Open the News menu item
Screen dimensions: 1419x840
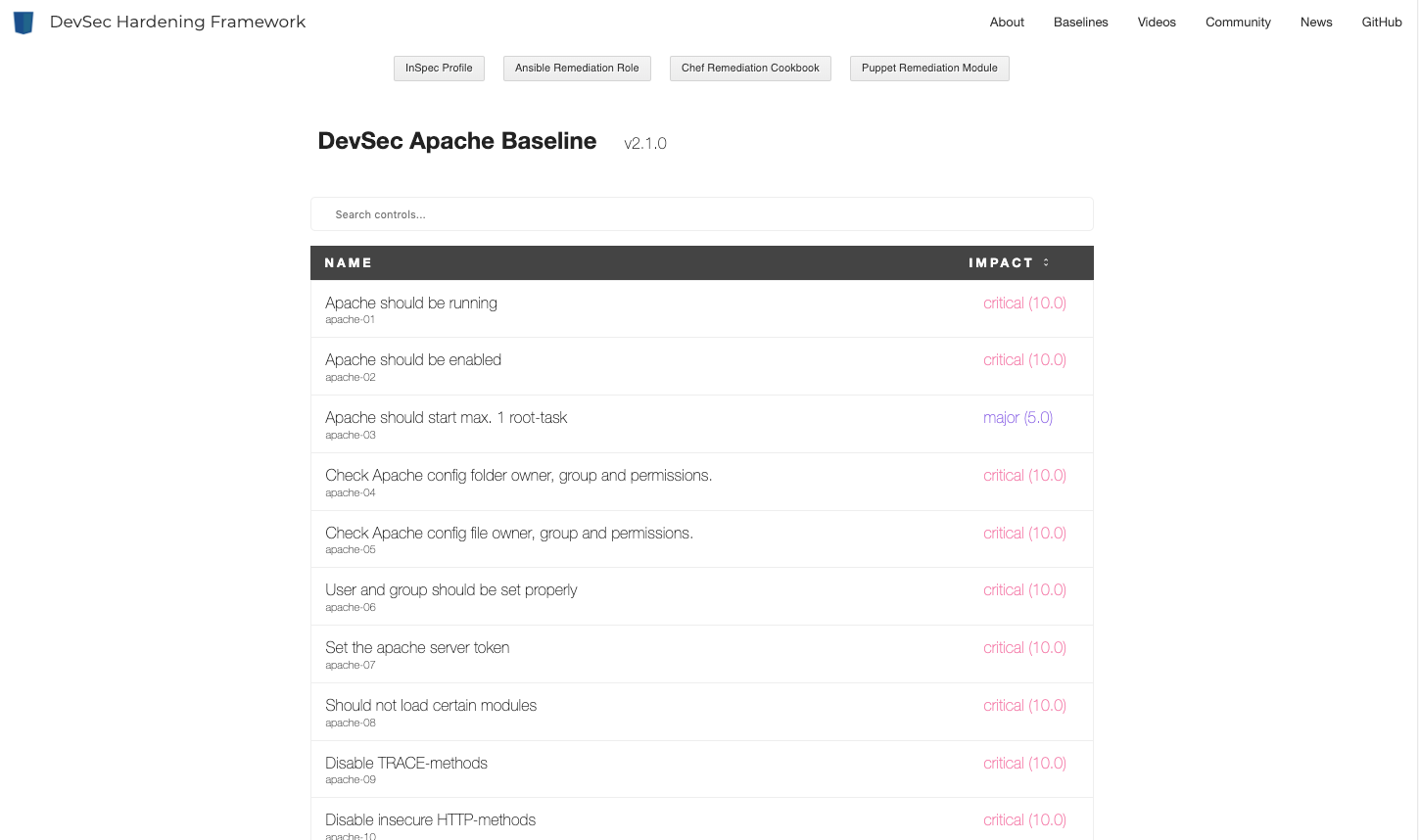click(x=1316, y=22)
